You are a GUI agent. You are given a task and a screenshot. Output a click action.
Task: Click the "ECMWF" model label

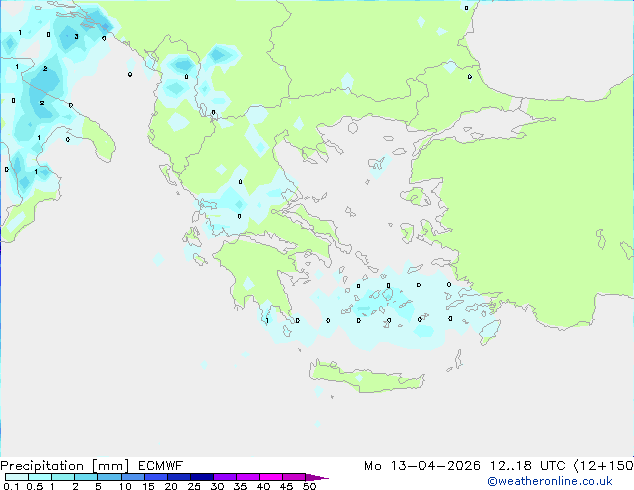coord(161,466)
